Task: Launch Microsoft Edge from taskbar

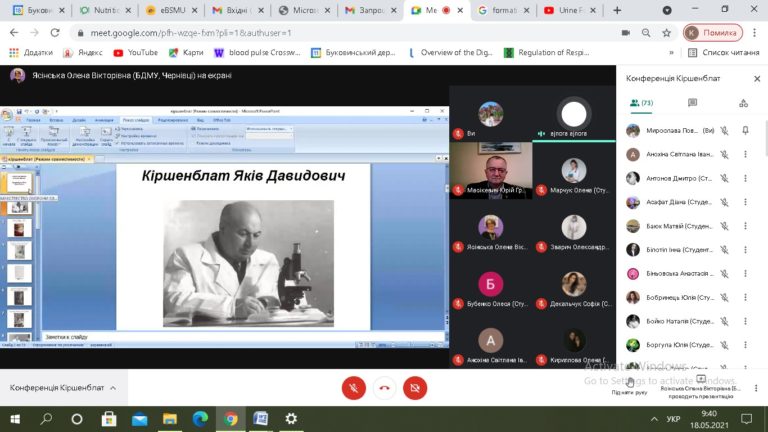Action: coord(200,419)
